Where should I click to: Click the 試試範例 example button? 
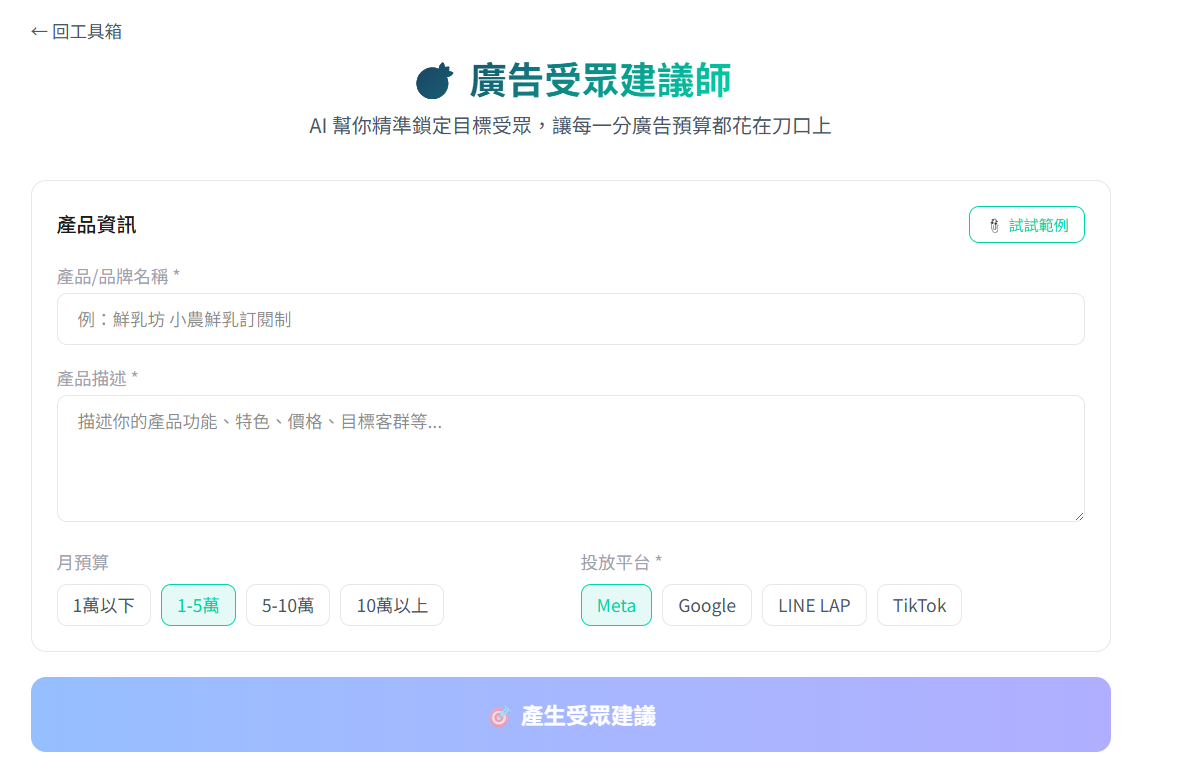(1027, 224)
